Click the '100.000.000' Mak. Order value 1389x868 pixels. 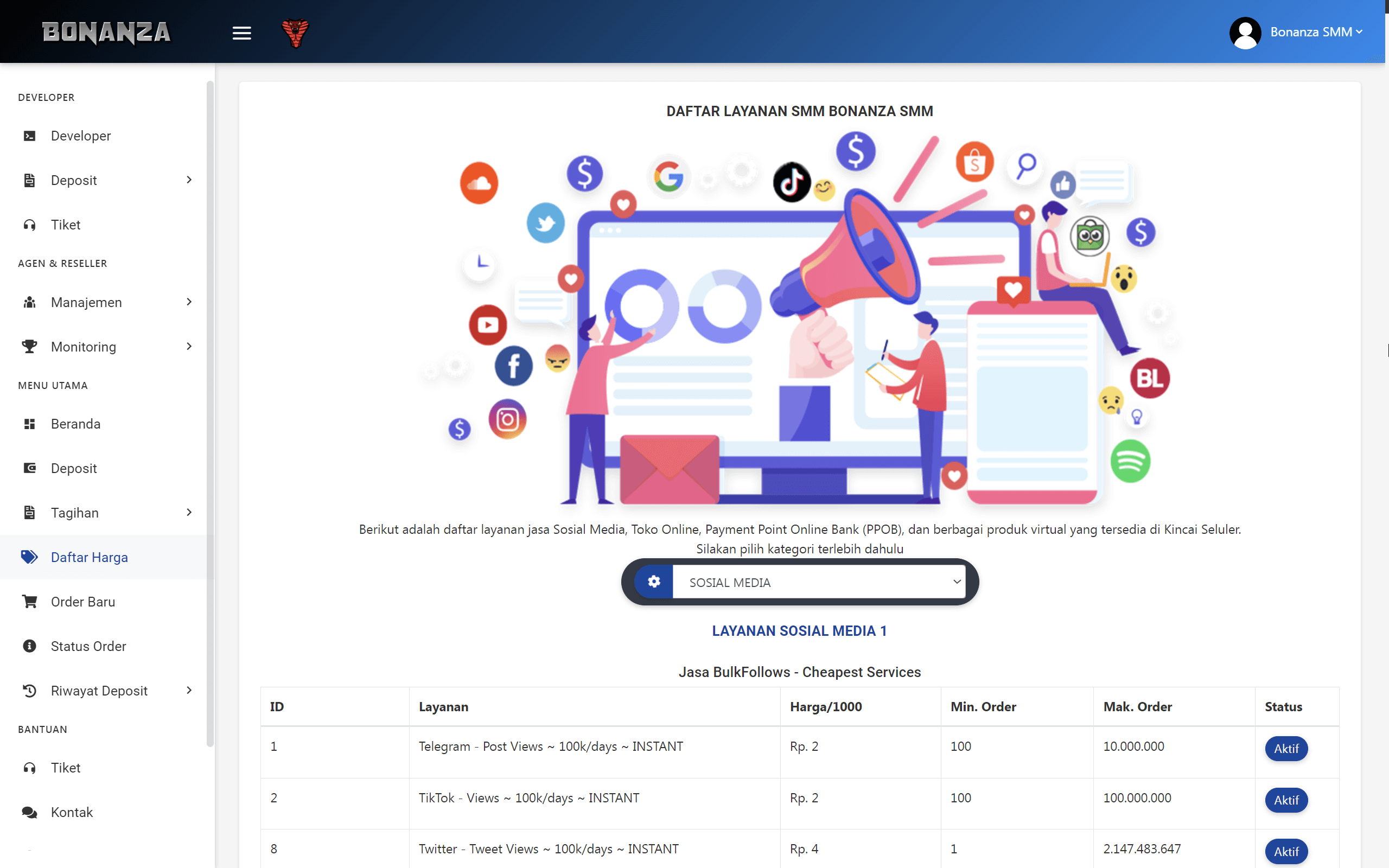(1137, 798)
